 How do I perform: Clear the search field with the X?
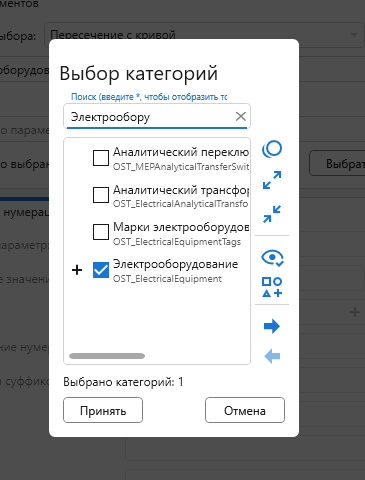point(241,116)
